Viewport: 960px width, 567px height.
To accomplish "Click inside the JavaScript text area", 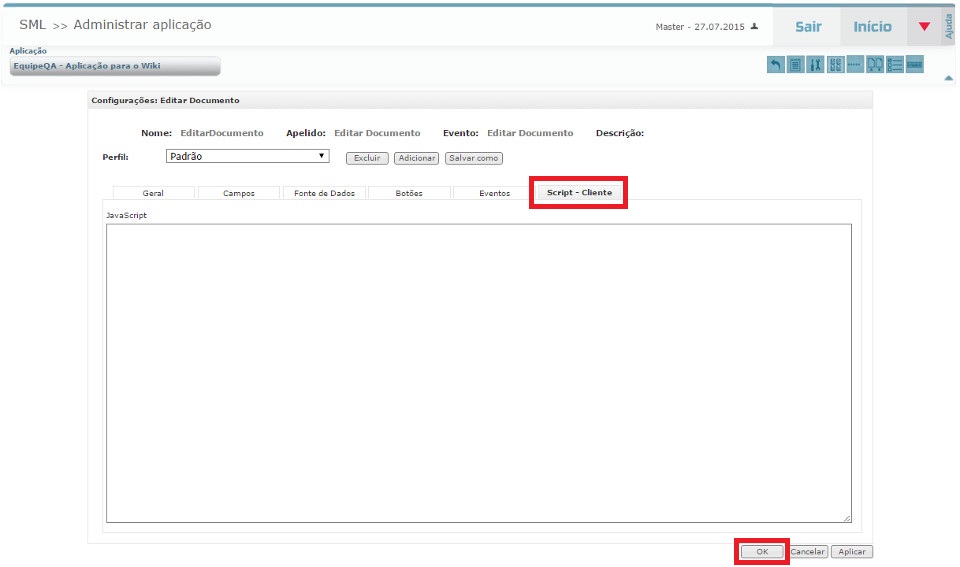I will coord(479,373).
